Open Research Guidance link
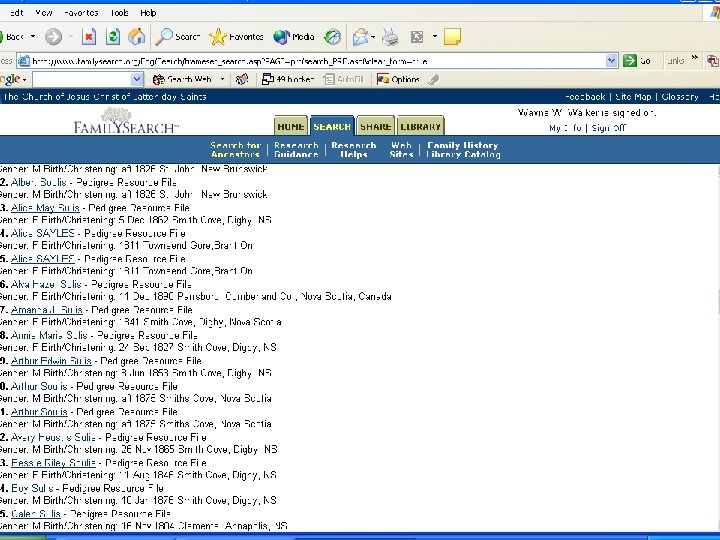Viewport: 720px width, 540px height. [296, 150]
